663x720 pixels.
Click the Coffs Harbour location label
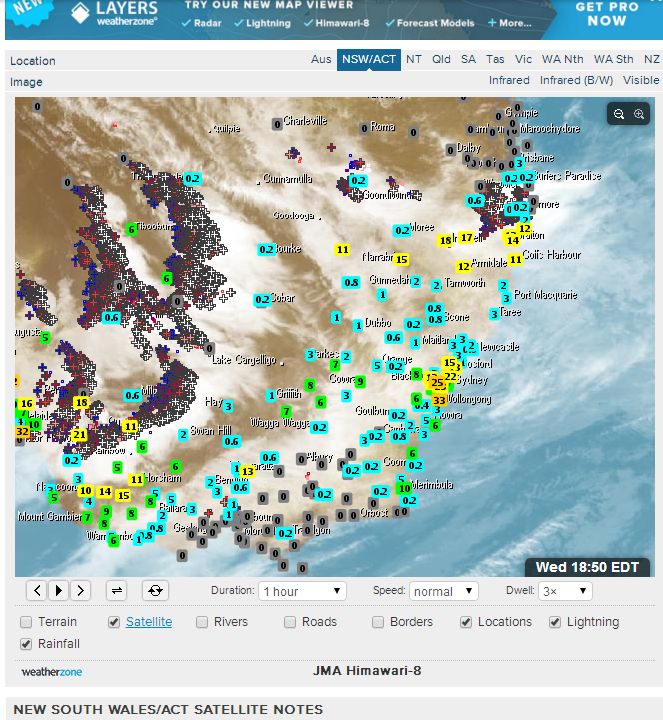click(x=552, y=255)
